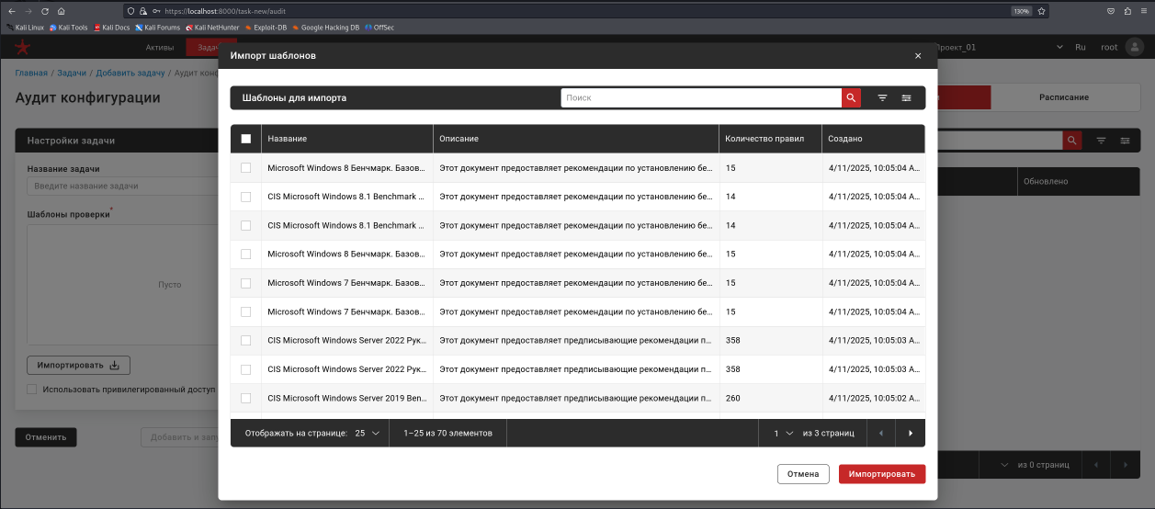
Task: Focus the Поиск search field
Action: click(x=700, y=98)
